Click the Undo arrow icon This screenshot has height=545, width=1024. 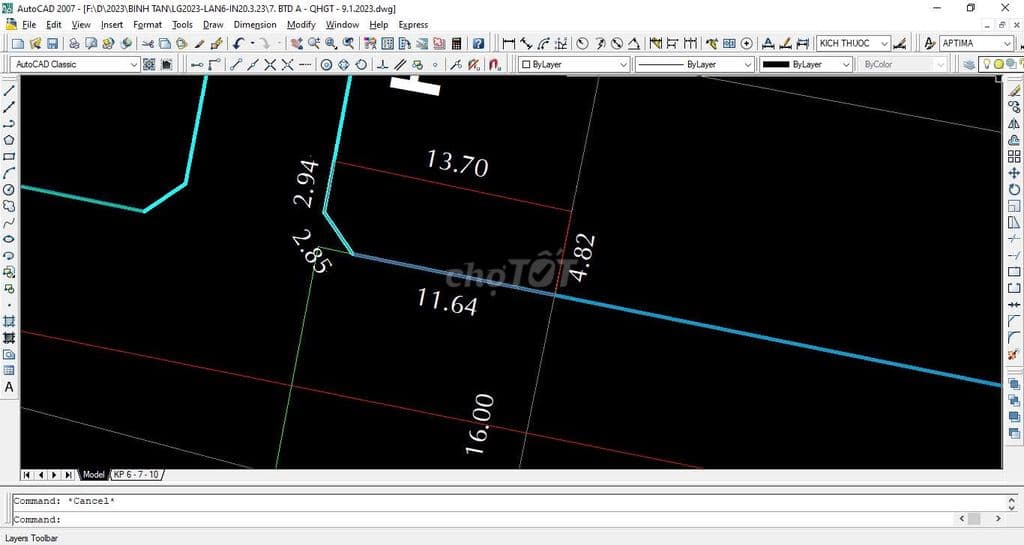238,44
